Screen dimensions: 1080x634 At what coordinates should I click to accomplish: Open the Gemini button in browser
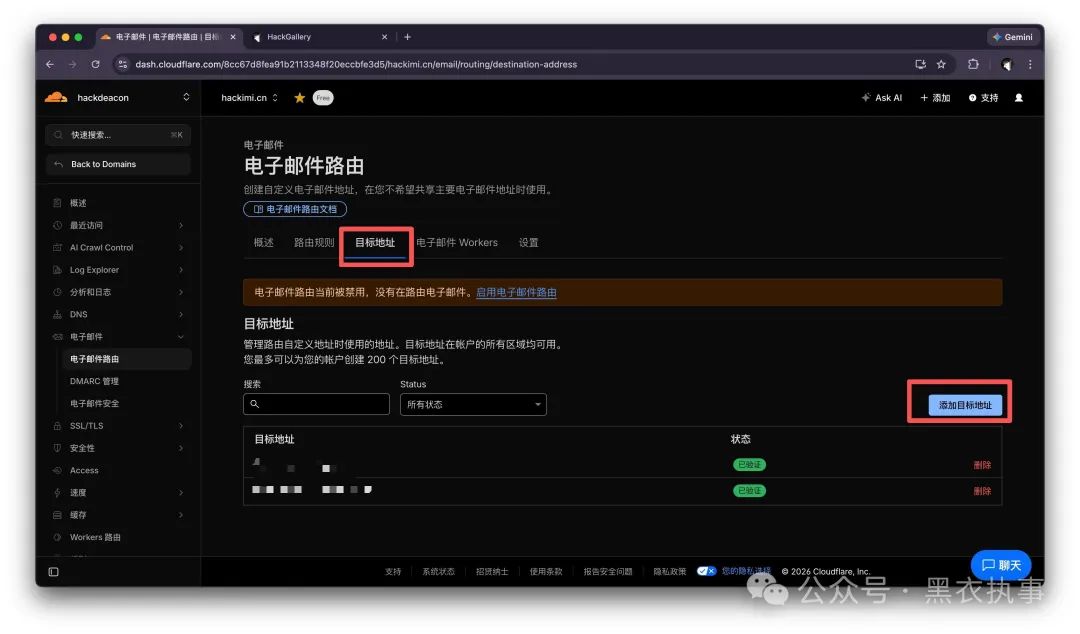[1012, 37]
